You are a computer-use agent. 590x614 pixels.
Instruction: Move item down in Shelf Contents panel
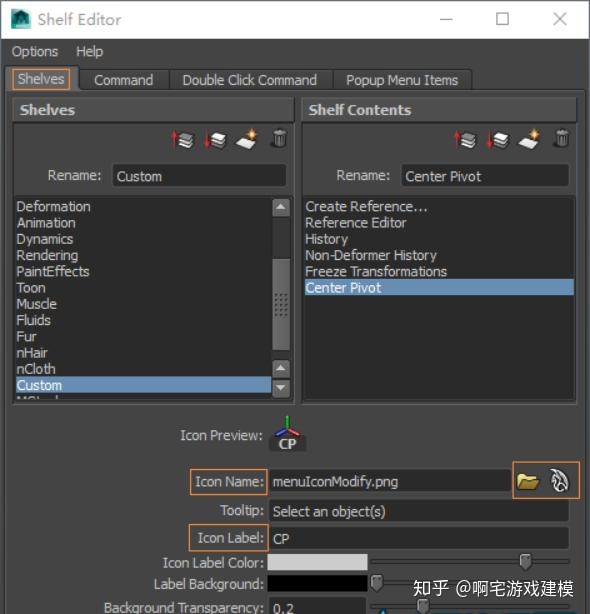coord(498,139)
